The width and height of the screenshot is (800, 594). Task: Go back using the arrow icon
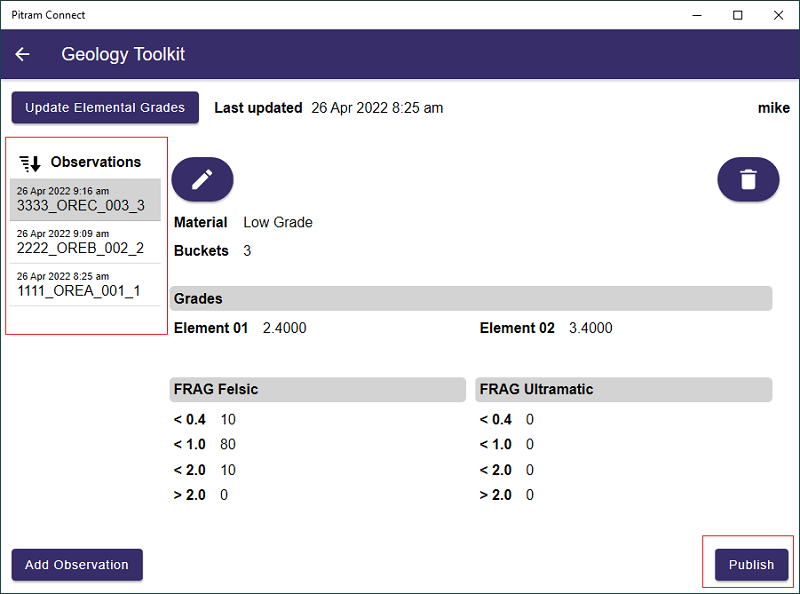22,54
